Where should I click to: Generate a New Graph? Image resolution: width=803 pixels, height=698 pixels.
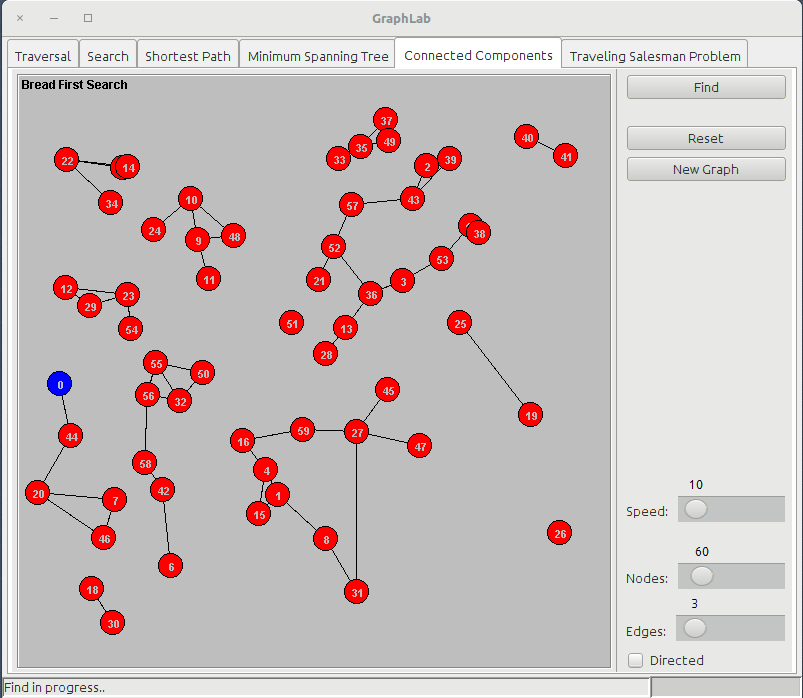[706, 169]
